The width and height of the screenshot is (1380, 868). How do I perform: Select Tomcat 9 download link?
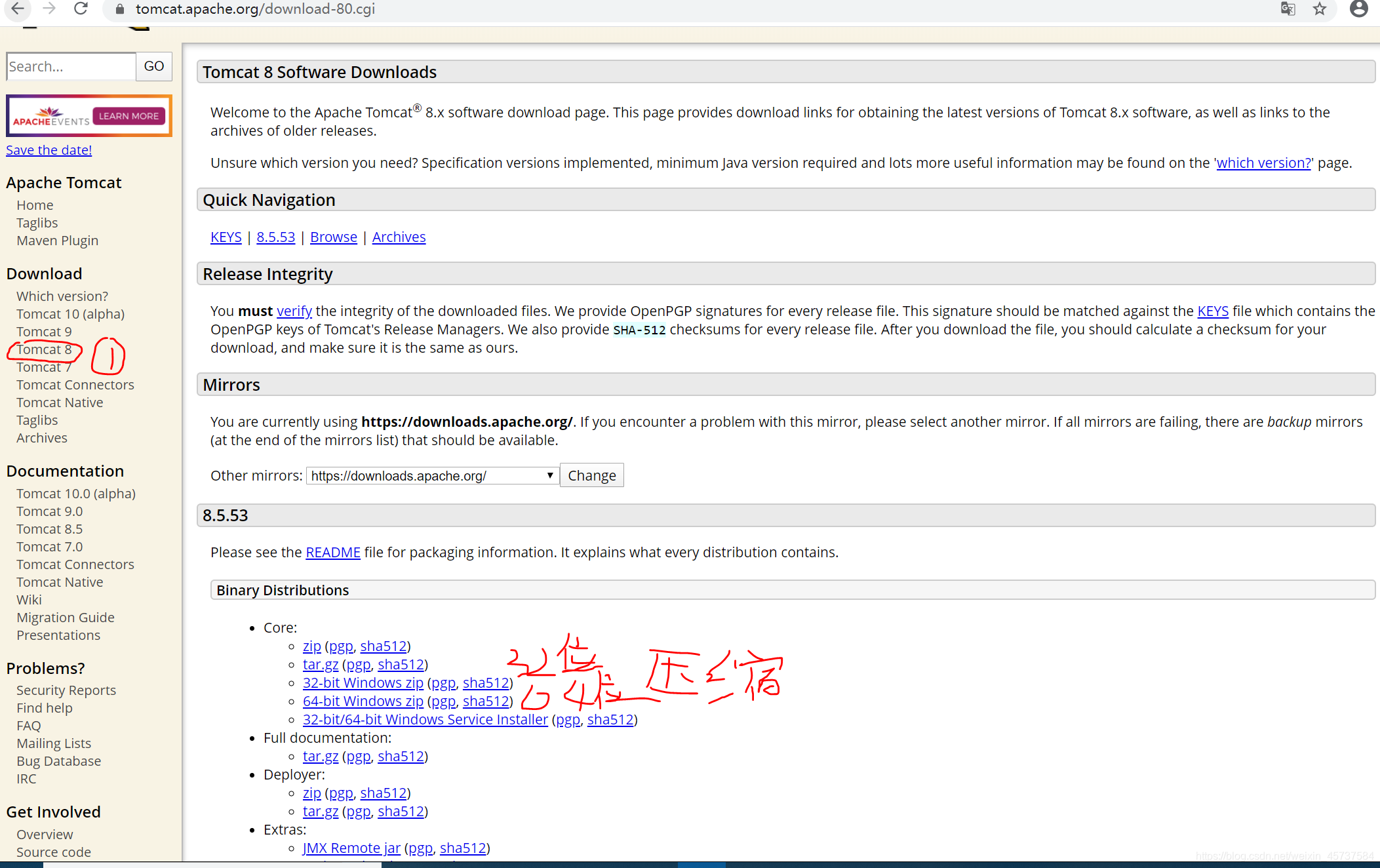[44, 332]
